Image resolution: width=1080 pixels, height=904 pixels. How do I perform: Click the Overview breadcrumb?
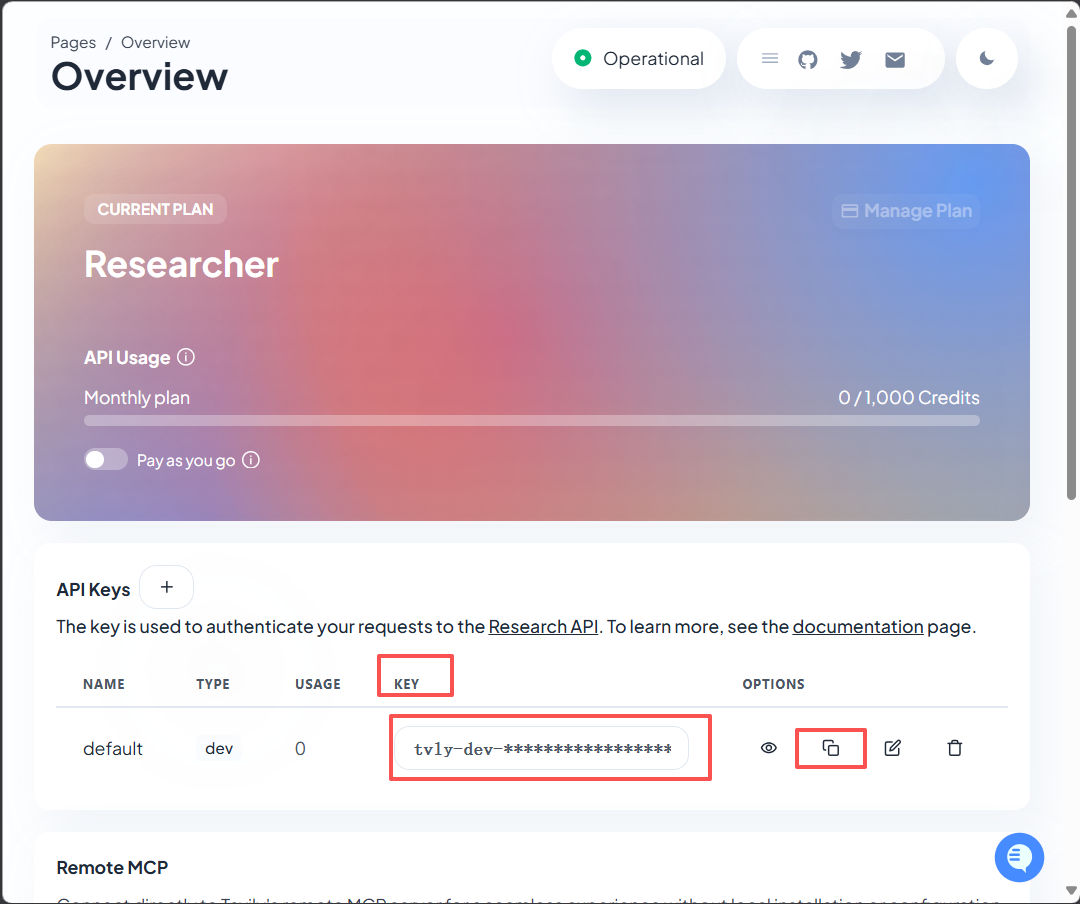pyautogui.click(x=156, y=43)
